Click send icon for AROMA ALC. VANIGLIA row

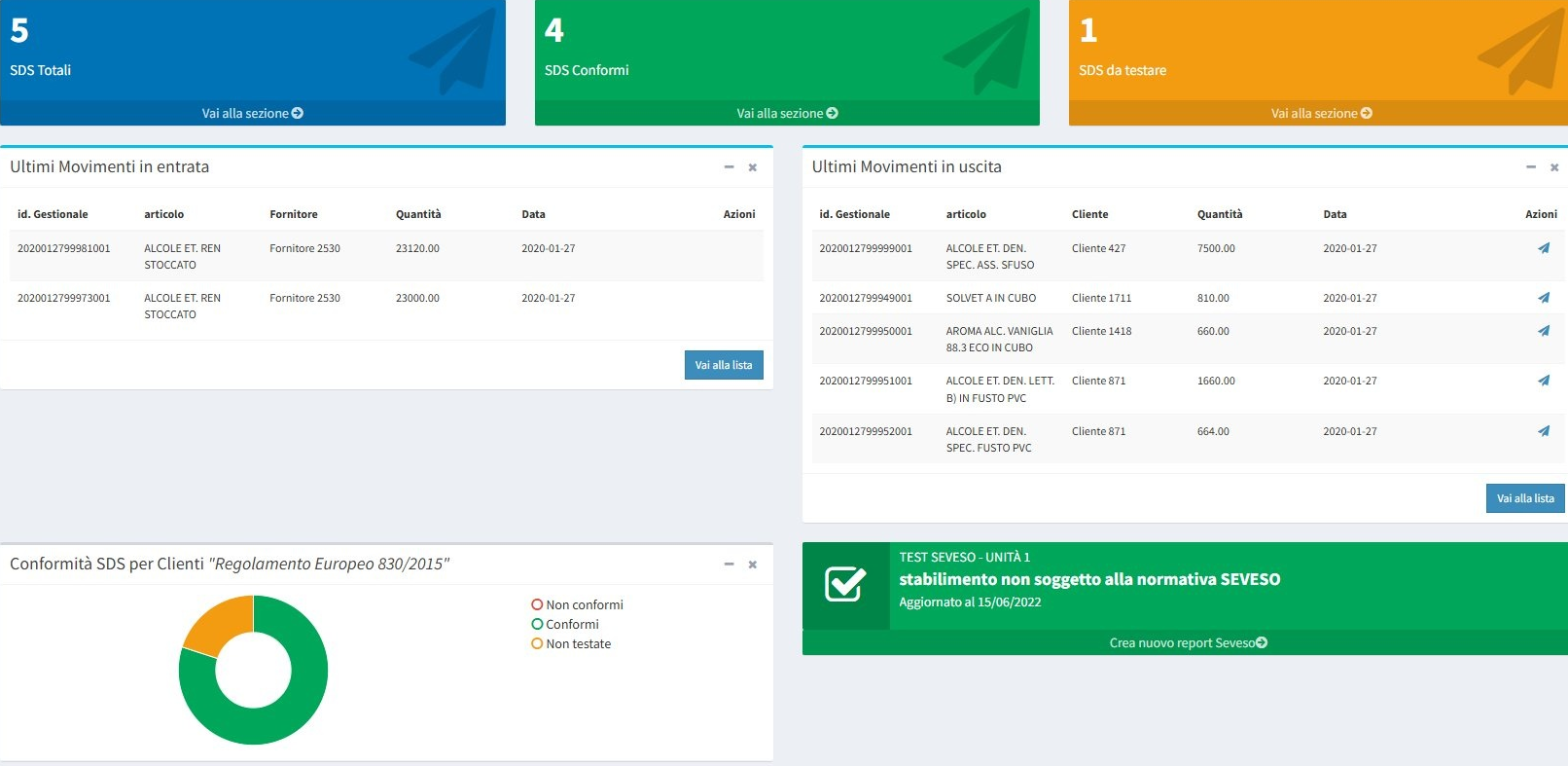pos(1544,331)
